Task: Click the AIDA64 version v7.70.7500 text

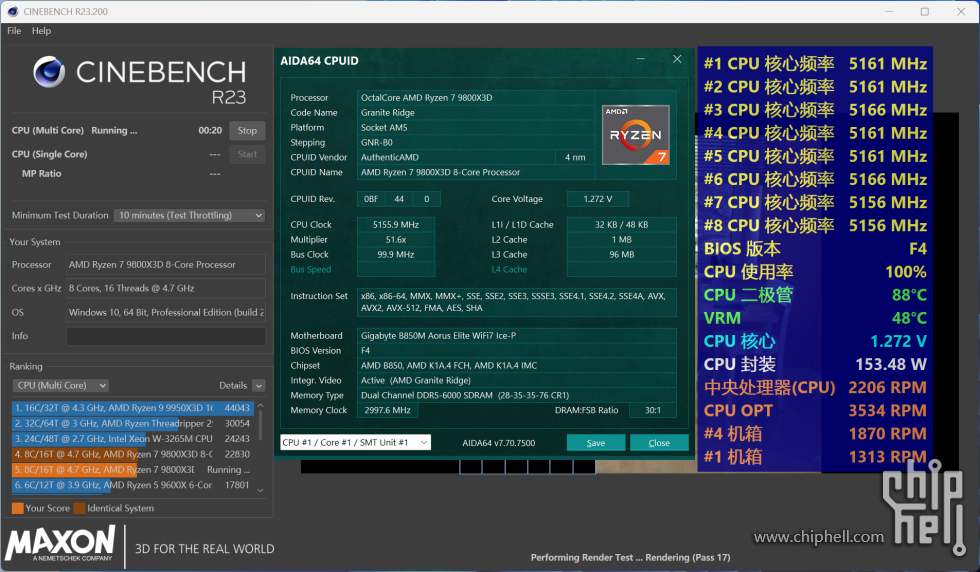Action: click(499, 443)
